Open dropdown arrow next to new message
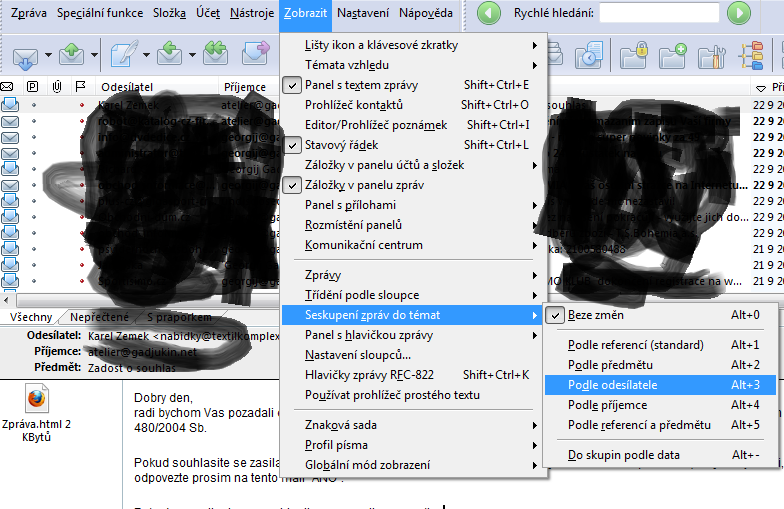The height and width of the screenshot is (509, 784). (x=146, y=54)
